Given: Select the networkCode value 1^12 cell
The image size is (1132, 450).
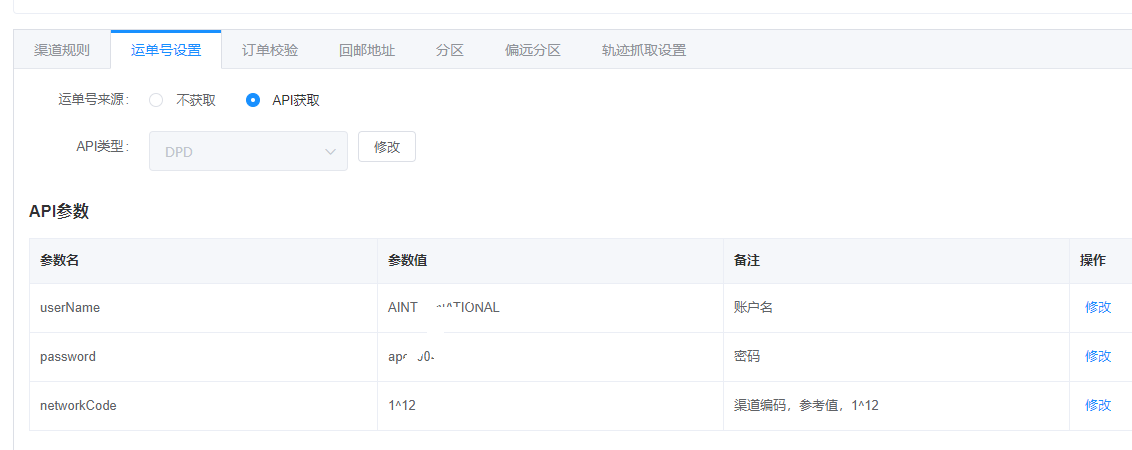Looking at the screenshot, I should pos(549,405).
